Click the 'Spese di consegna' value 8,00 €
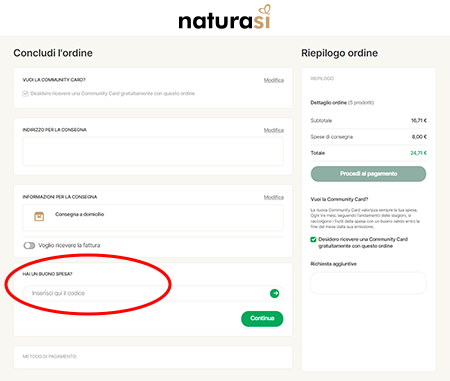This screenshot has height=381, width=450. coord(419,137)
